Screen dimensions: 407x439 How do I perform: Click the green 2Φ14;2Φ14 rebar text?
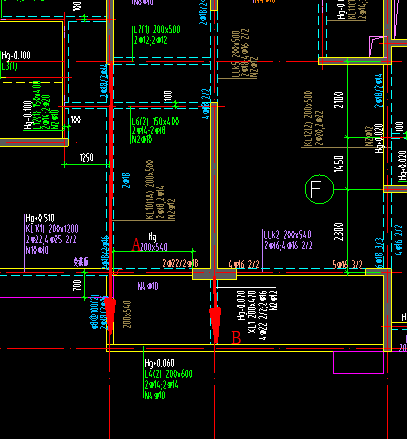[x=161, y=384]
